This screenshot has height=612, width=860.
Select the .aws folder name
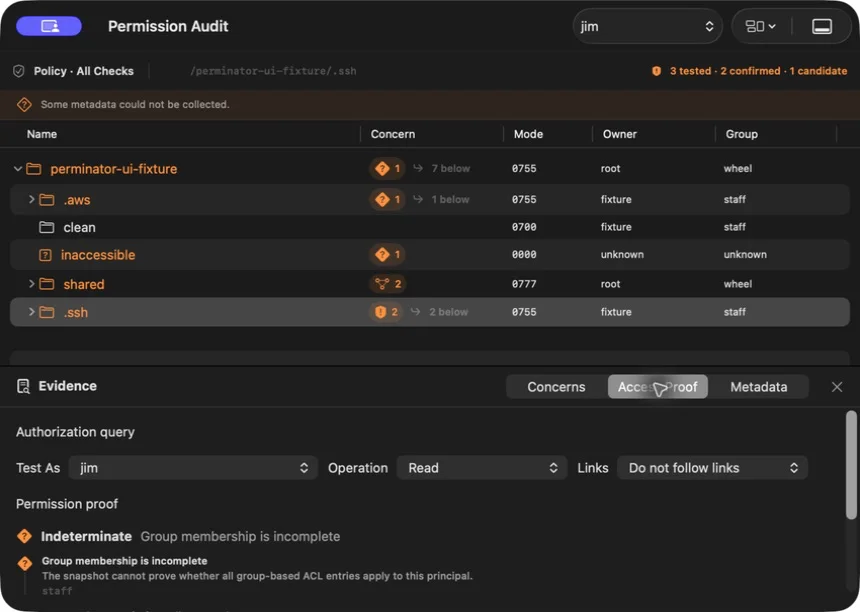tap(77, 200)
